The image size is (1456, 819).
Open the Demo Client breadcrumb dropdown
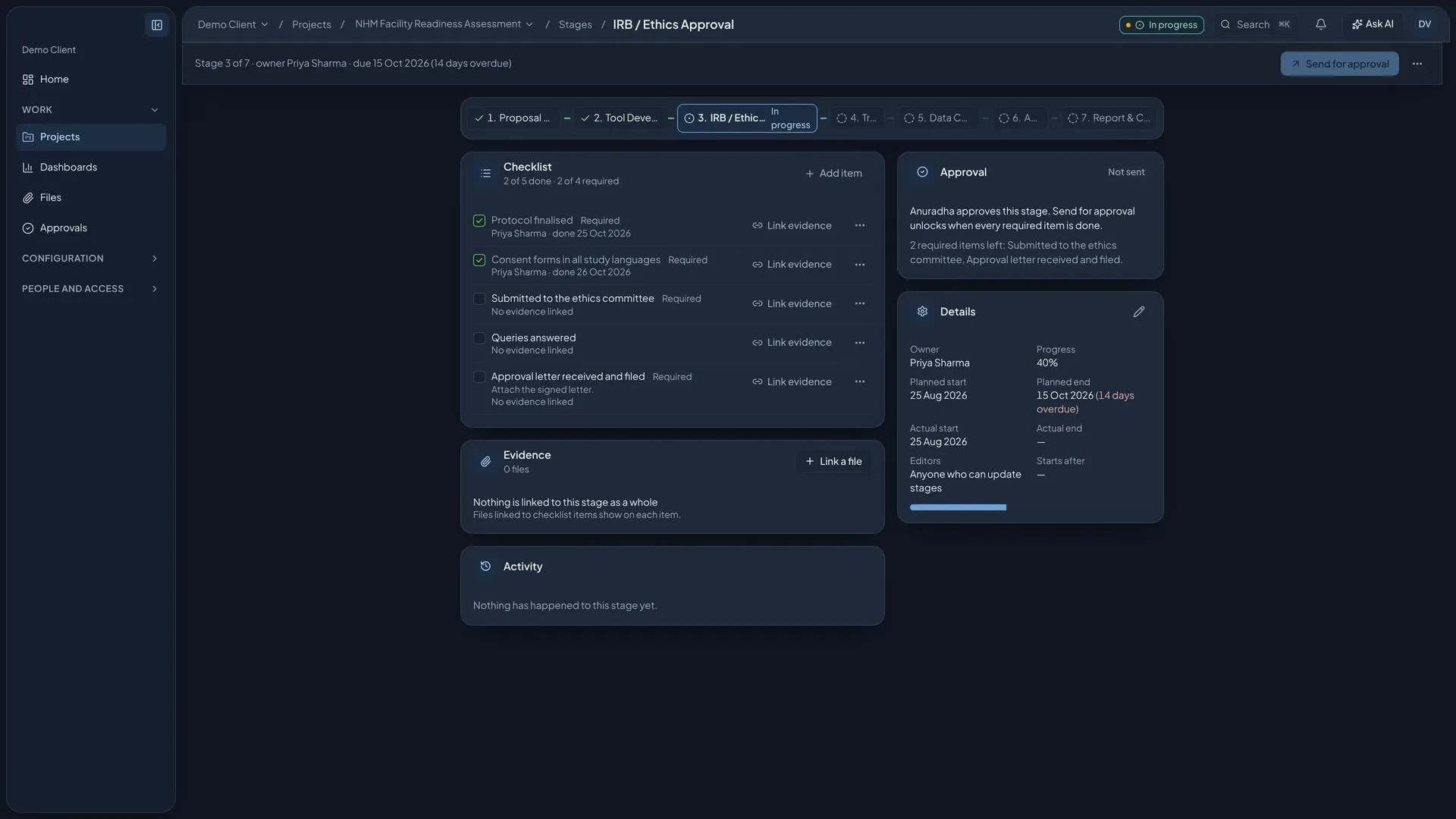point(233,24)
